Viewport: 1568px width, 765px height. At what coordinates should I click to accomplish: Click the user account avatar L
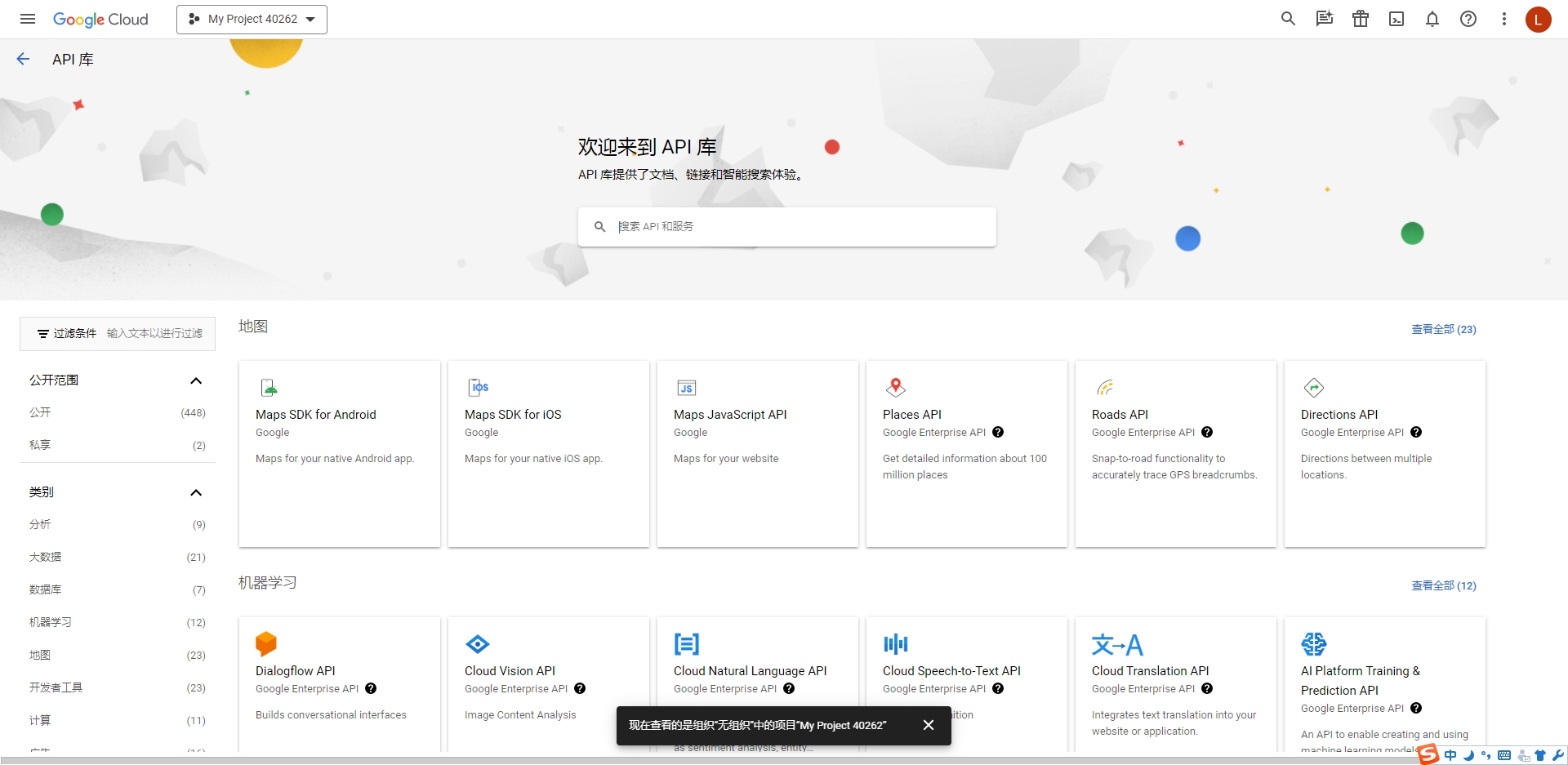(1539, 20)
